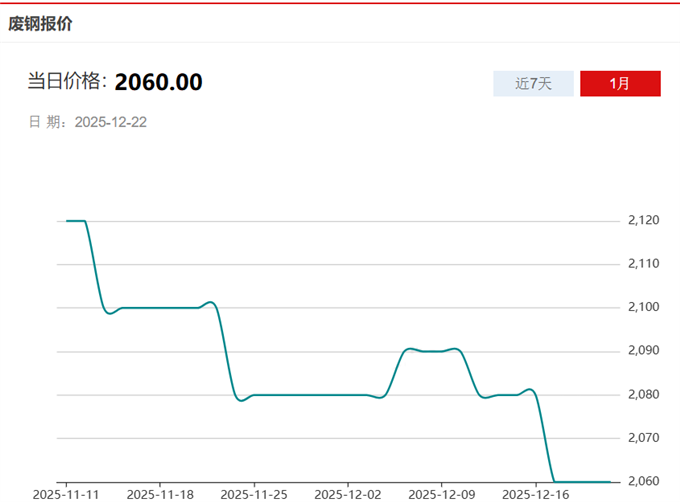Screen dimensions: 680x502
Task: Click the 2,120 y-axis label
Action: [643, 220]
